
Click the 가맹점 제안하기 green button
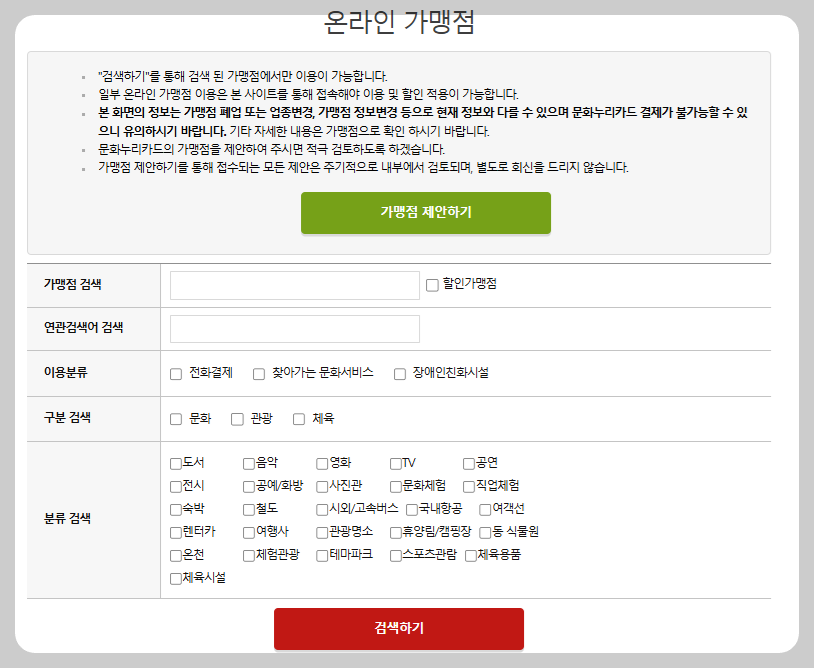point(424,213)
